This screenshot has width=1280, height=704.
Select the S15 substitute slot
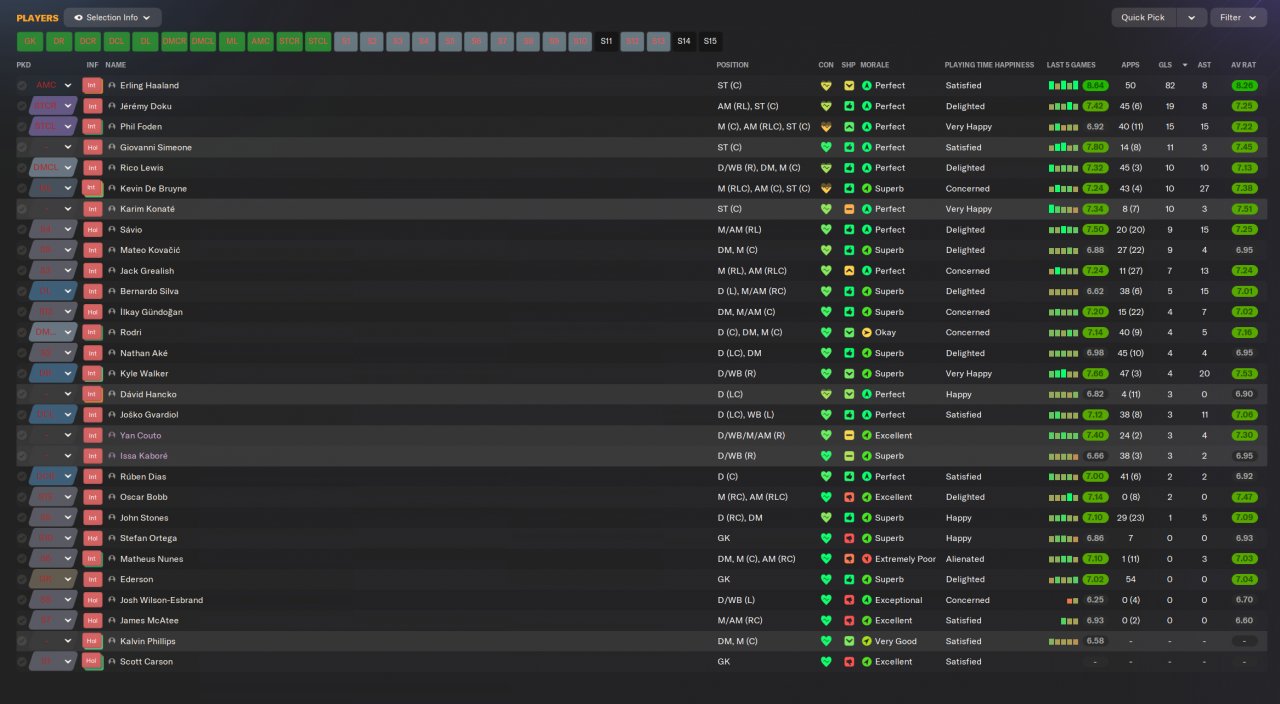point(710,42)
